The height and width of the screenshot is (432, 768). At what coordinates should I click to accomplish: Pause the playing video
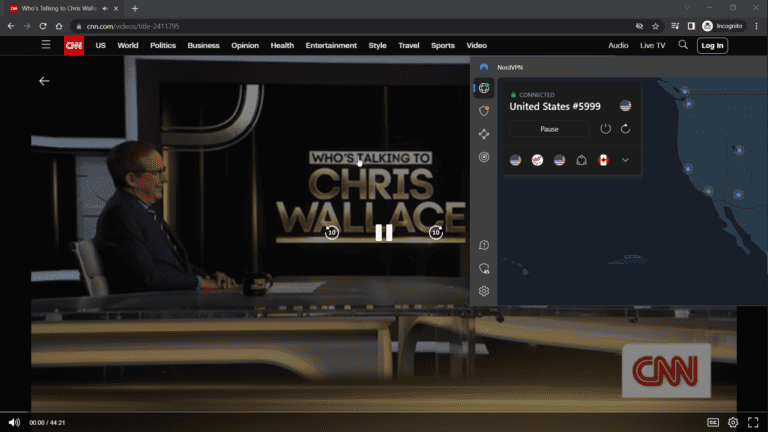pyautogui.click(x=383, y=233)
